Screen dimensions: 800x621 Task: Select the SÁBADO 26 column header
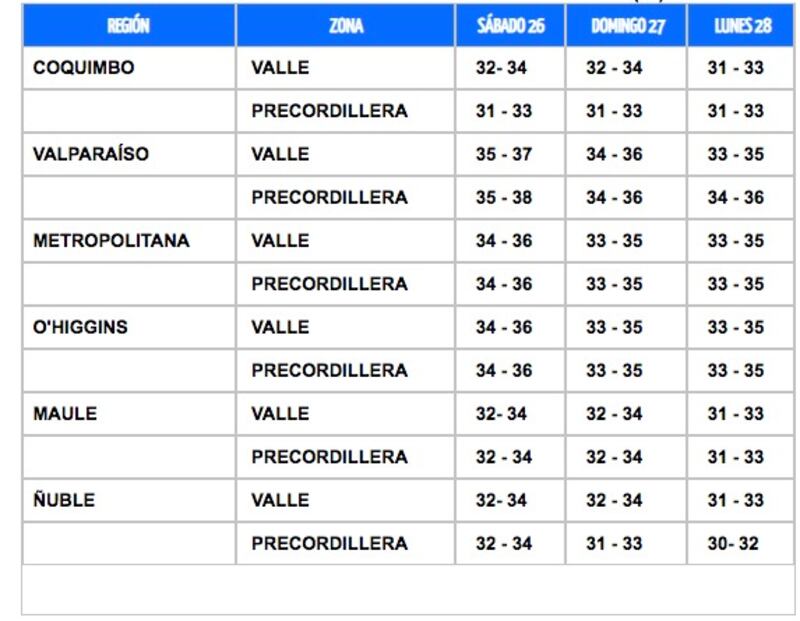point(510,26)
